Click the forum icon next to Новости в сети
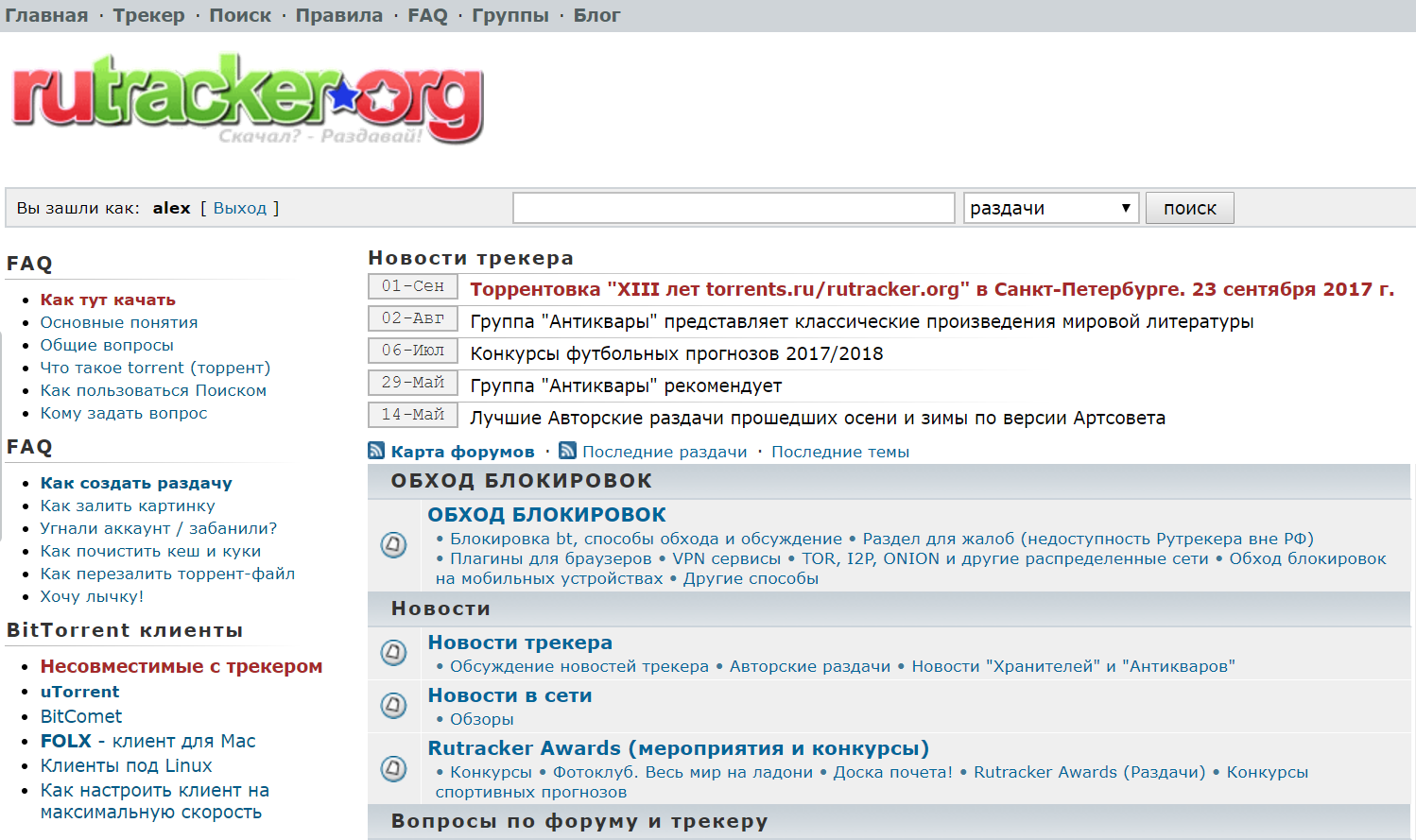1416x840 pixels. [x=393, y=705]
